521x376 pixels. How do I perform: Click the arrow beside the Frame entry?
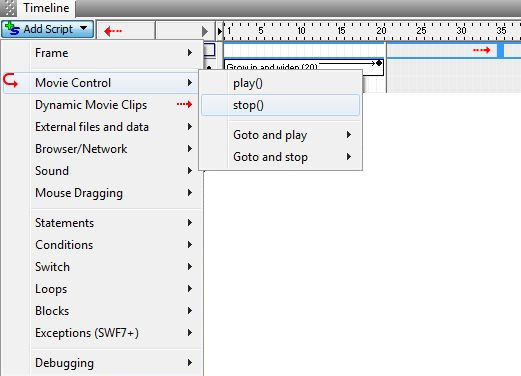(x=190, y=53)
